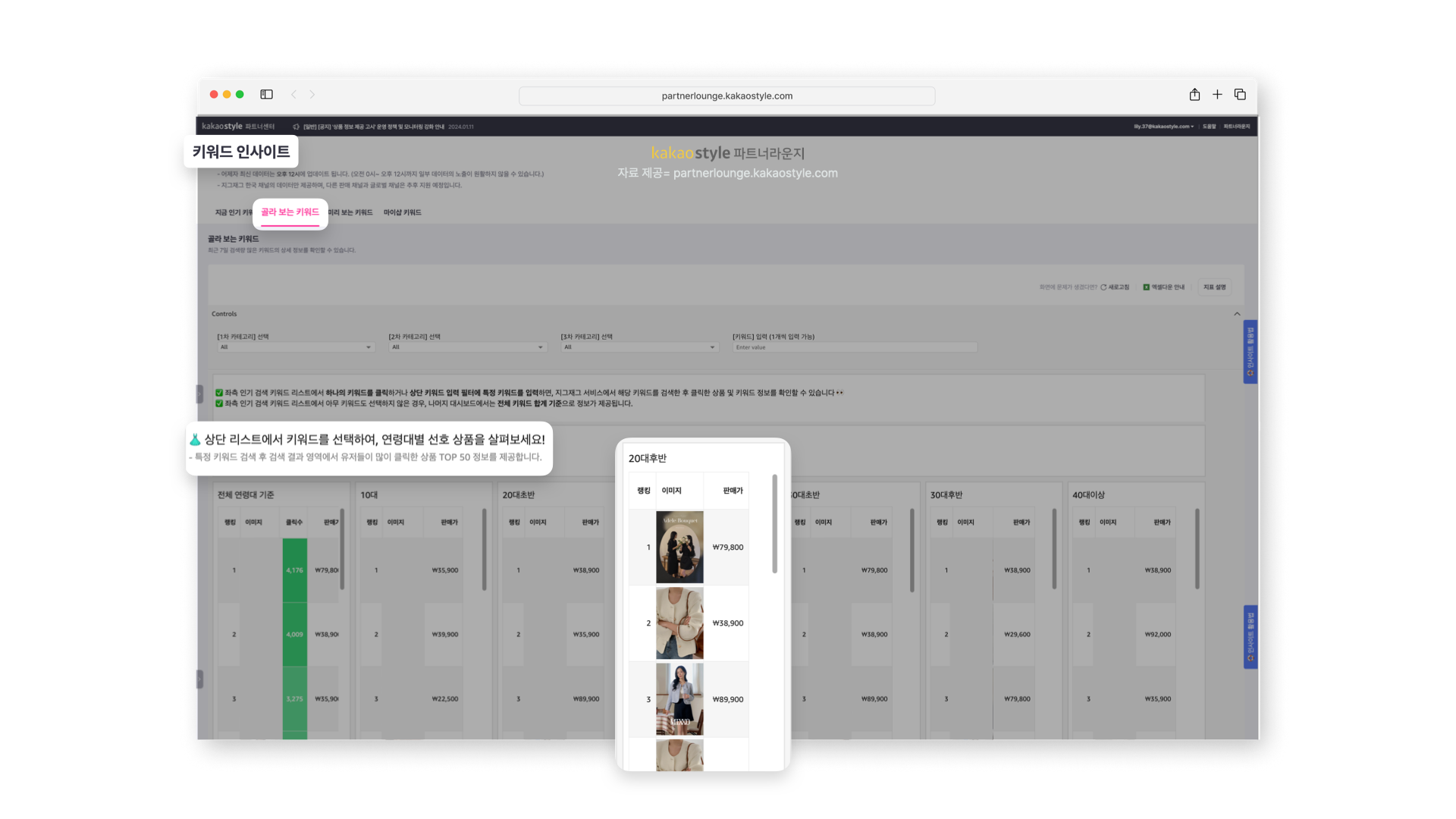Image resolution: width=1456 pixels, height=819 pixels.
Task: Open the 파트너라운지 header link
Action: (x=1236, y=127)
